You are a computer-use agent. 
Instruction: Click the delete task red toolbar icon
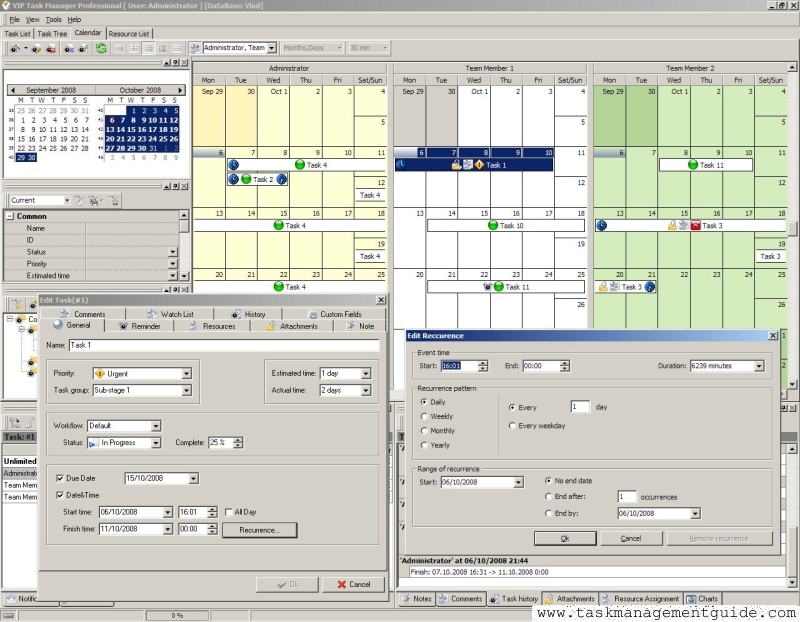click(x=51, y=48)
